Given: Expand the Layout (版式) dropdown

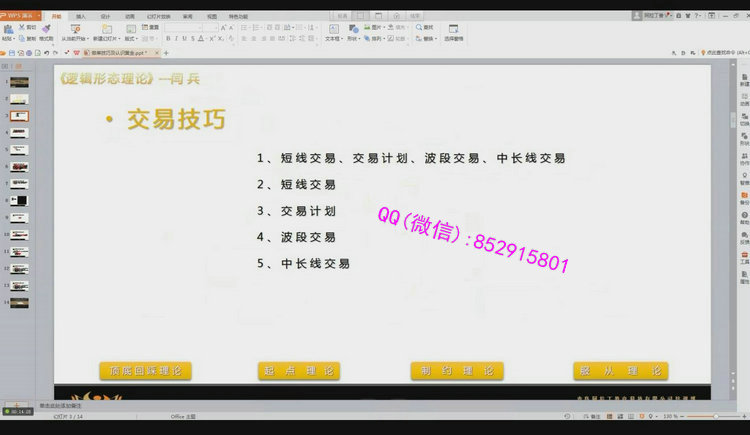Looking at the screenshot, I should tap(130, 39).
